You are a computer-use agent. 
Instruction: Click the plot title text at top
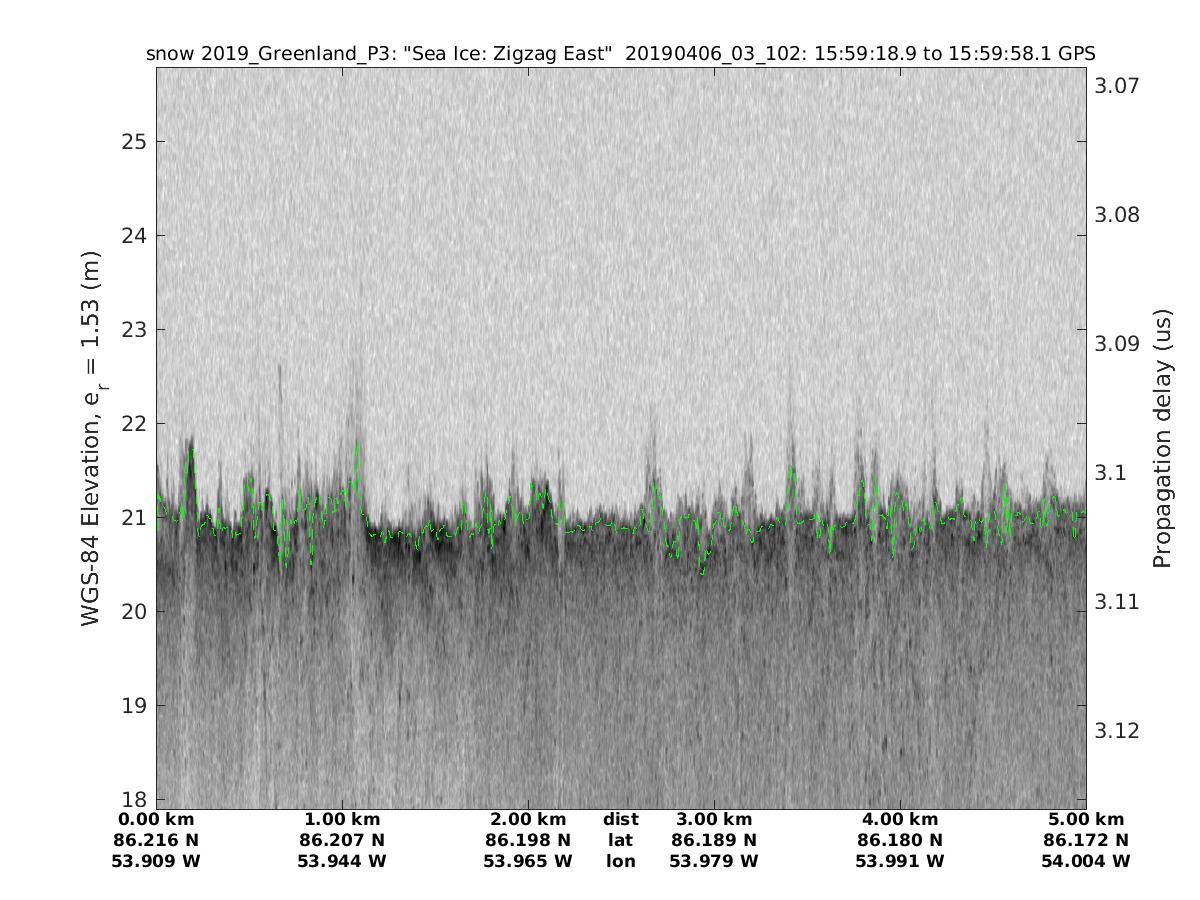620,54
